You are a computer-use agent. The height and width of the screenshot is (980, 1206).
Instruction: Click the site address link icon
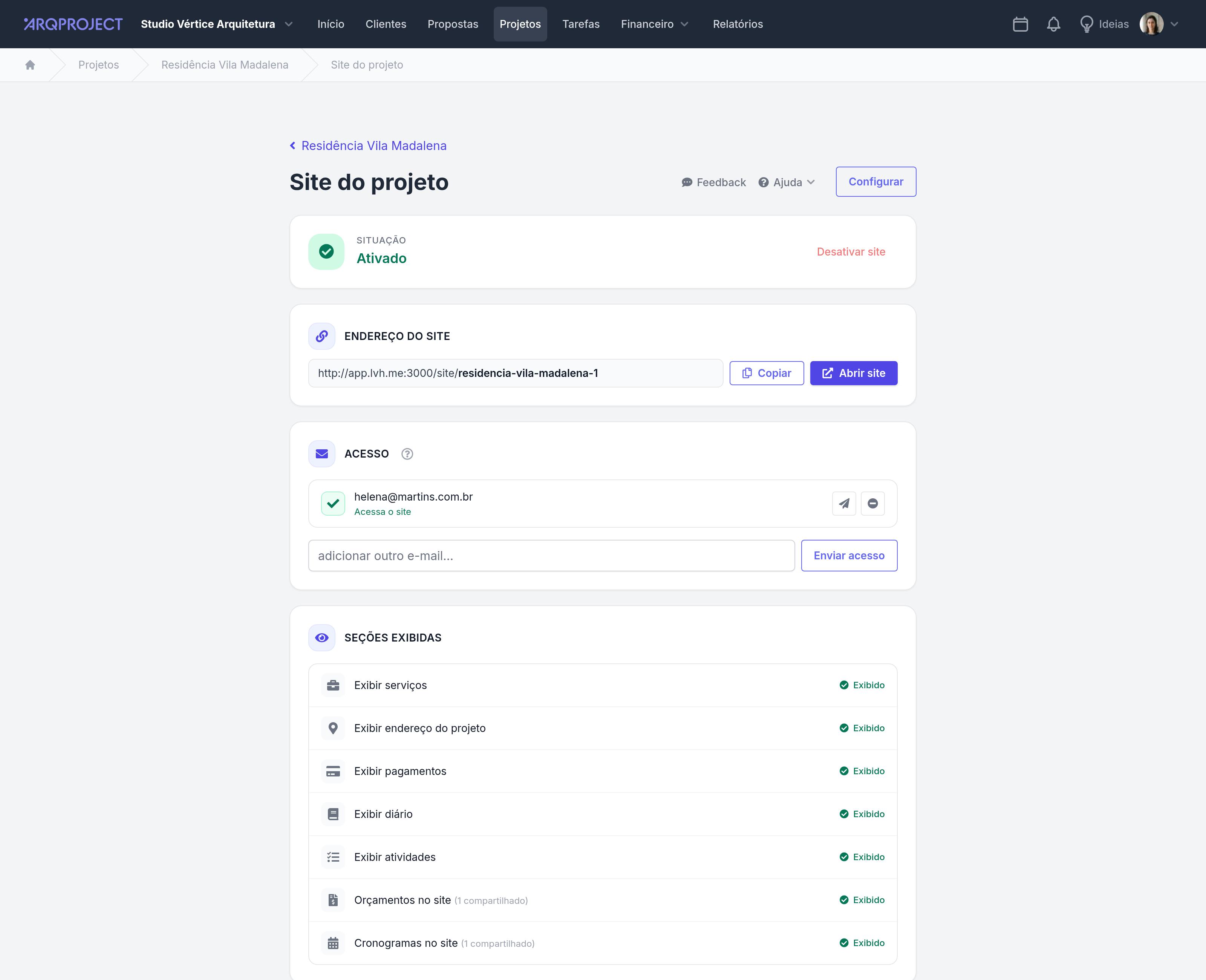tap(322, 337)
